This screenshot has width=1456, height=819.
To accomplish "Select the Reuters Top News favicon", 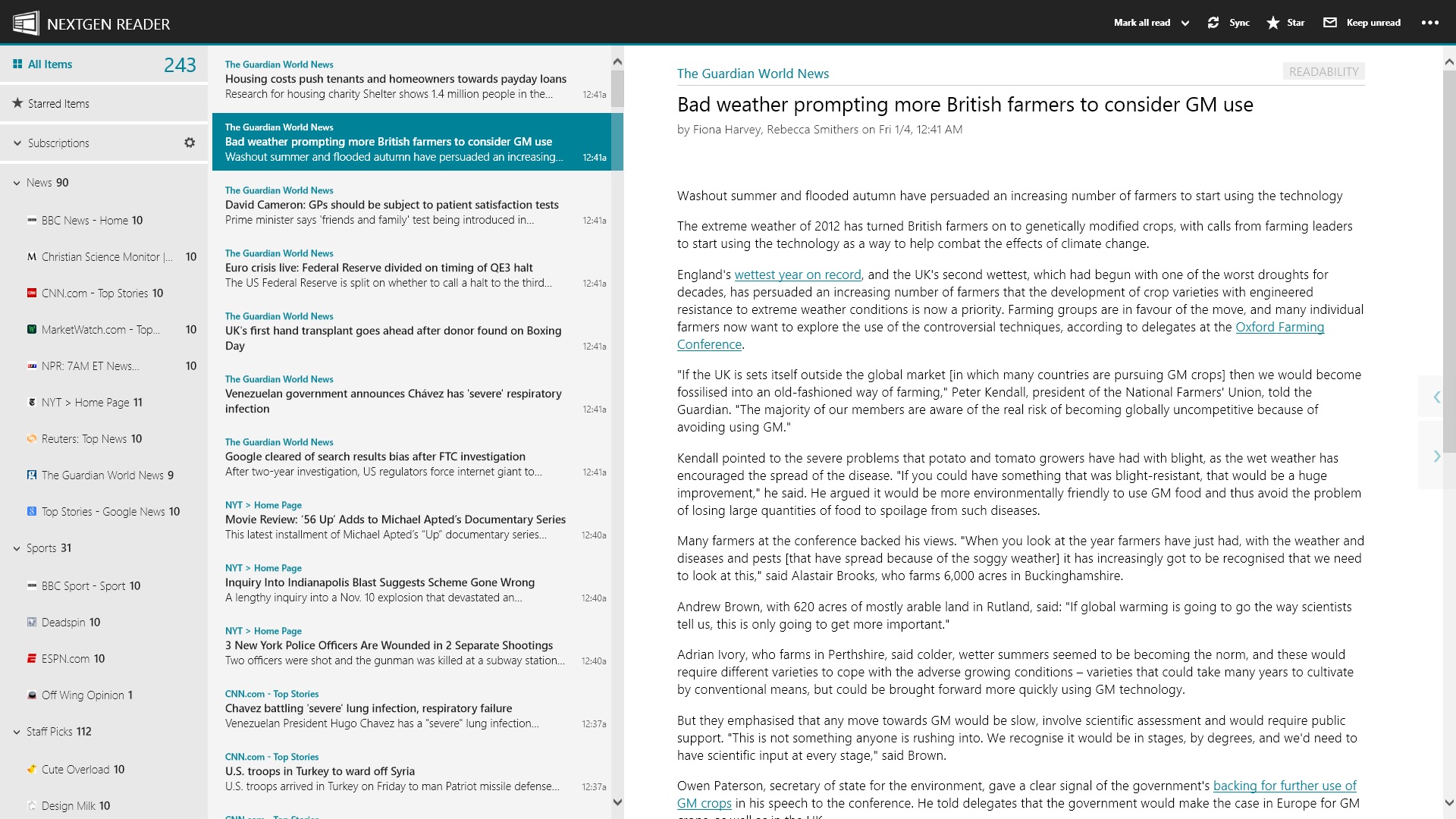I will [31, 438].
